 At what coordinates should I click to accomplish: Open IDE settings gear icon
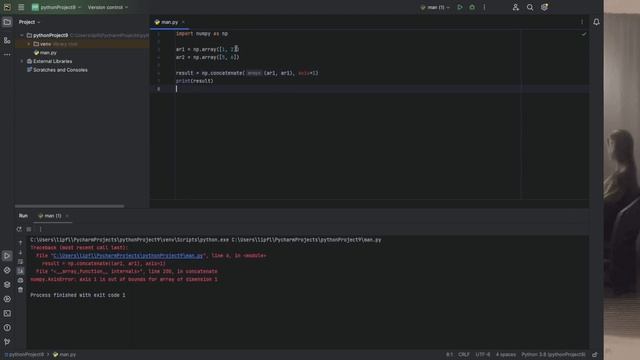click(544, 7)
